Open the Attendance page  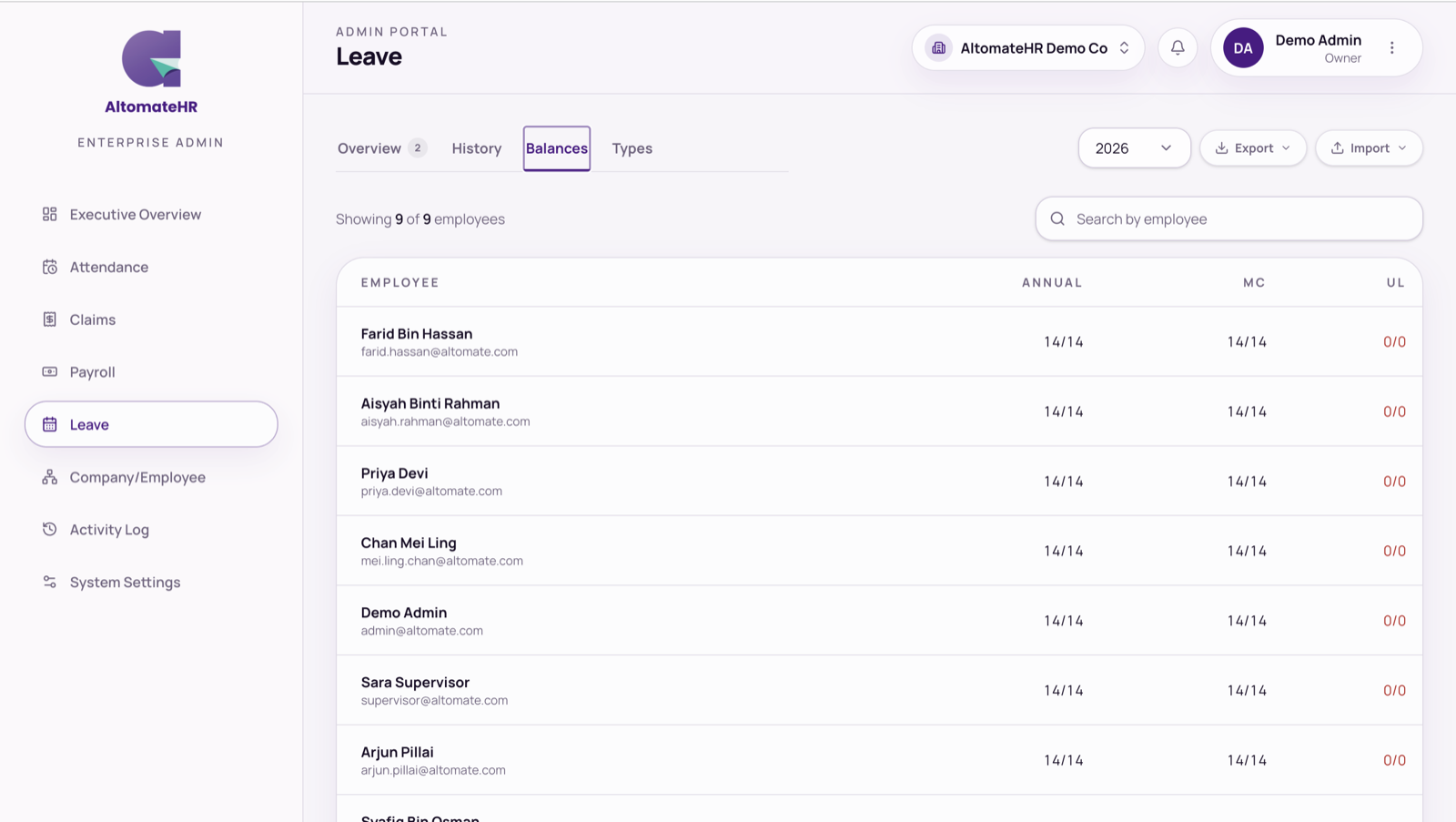click(x=151, y=267)
